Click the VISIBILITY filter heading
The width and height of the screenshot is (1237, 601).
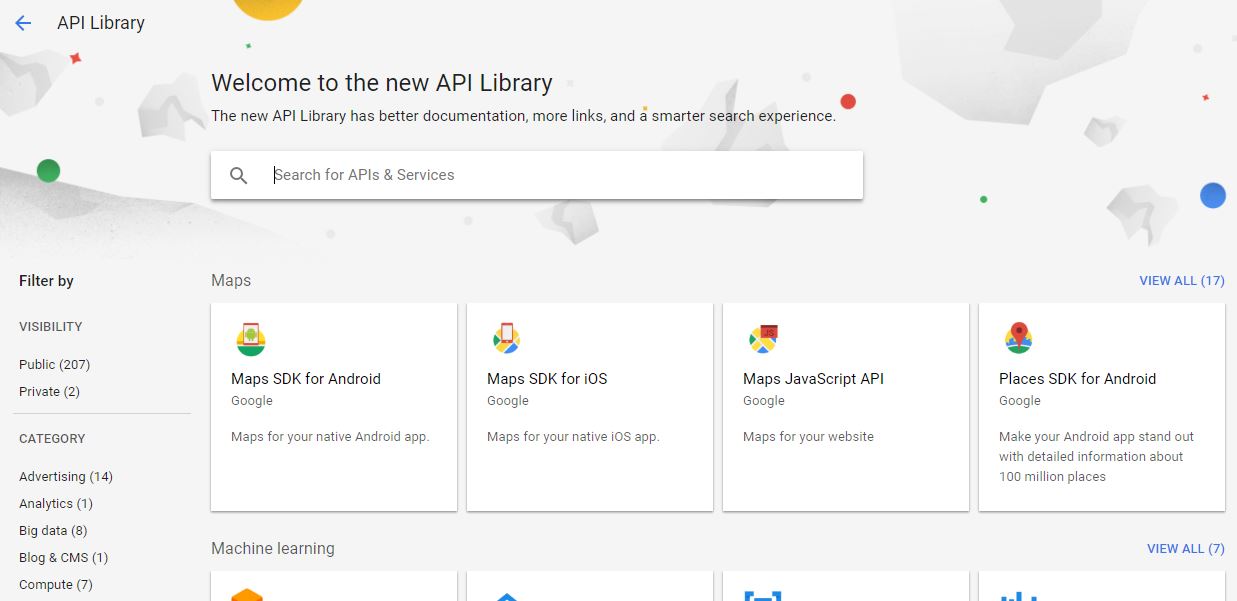tap(51, 327)
